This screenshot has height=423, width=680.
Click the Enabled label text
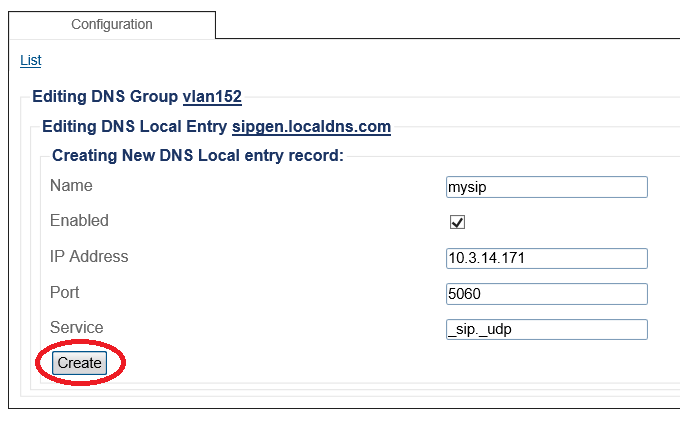coord(79,221)
